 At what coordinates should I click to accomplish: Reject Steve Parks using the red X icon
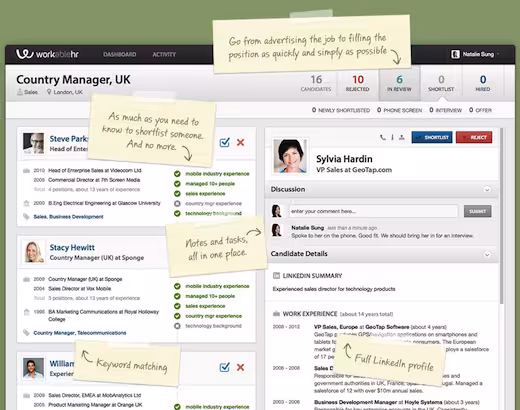coord(240,142)
